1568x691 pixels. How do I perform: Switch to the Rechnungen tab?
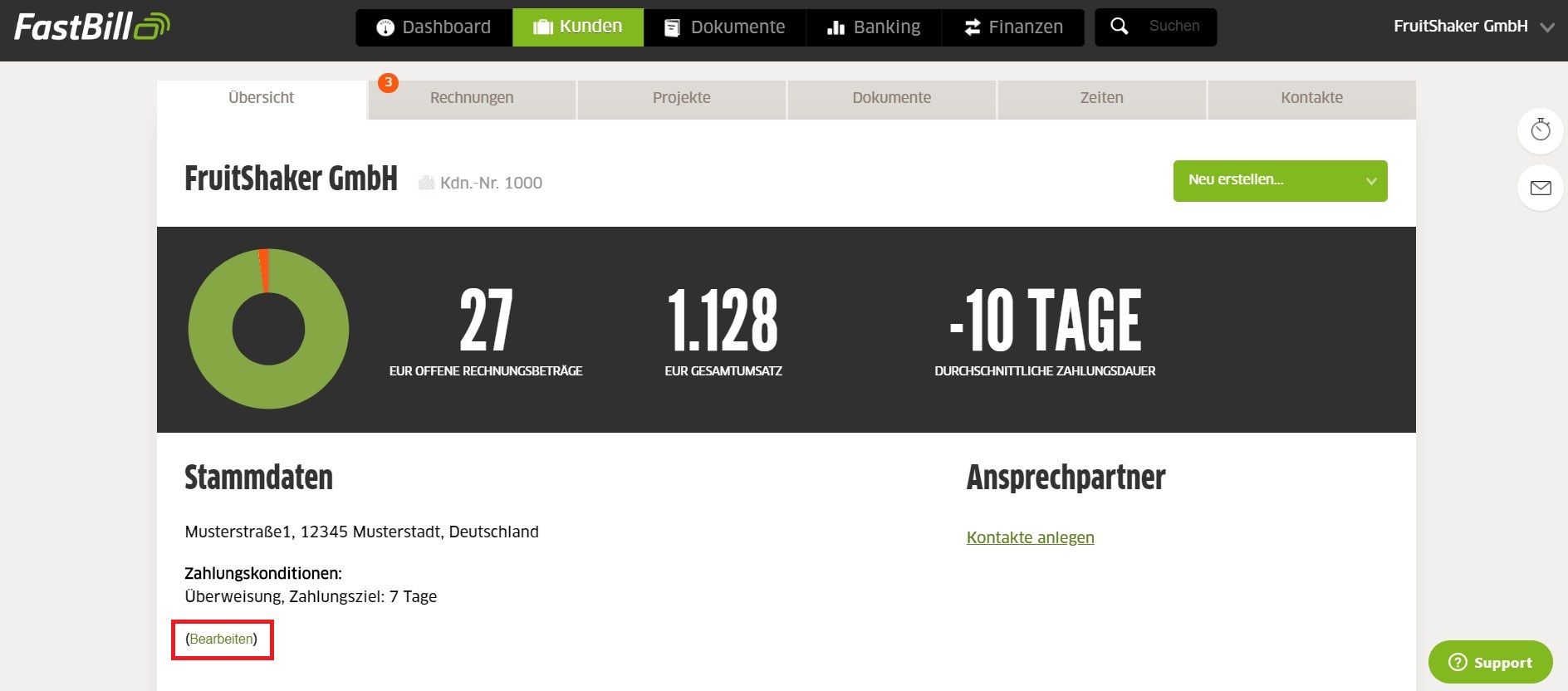click(472, 100)
